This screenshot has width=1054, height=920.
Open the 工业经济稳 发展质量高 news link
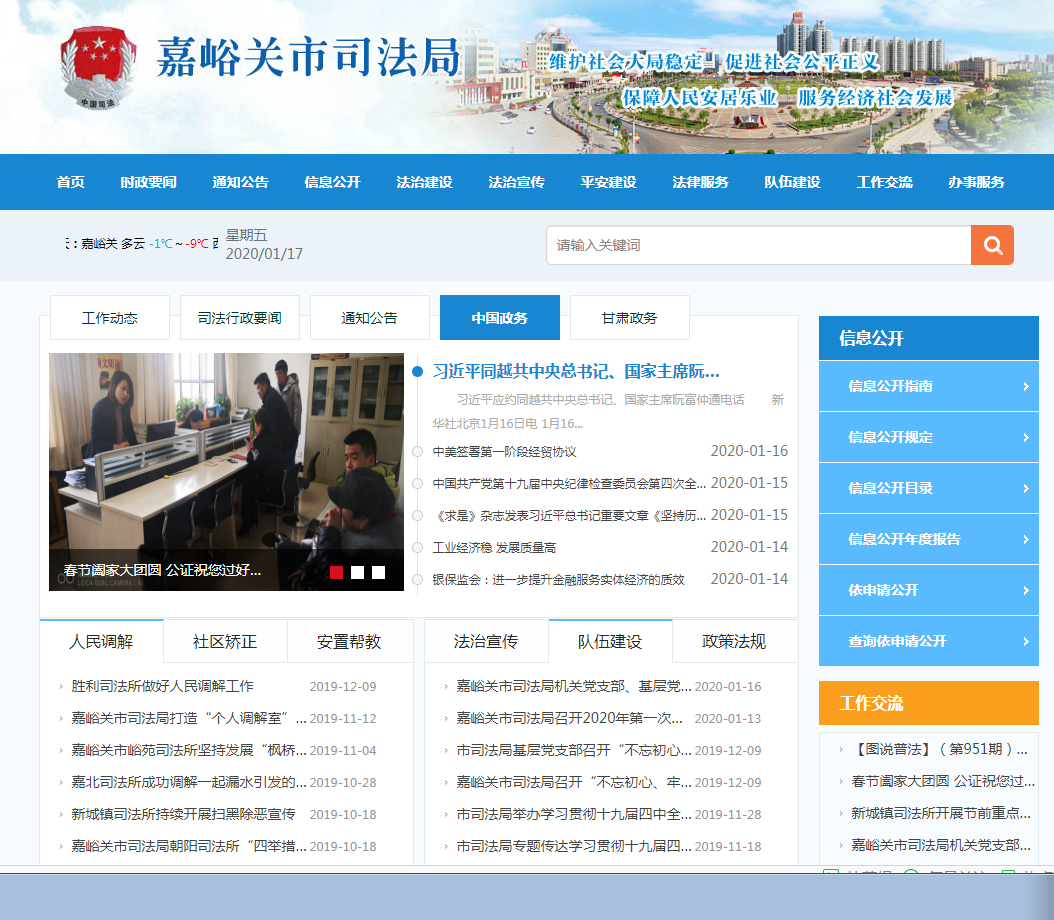[x=494, y=547]
